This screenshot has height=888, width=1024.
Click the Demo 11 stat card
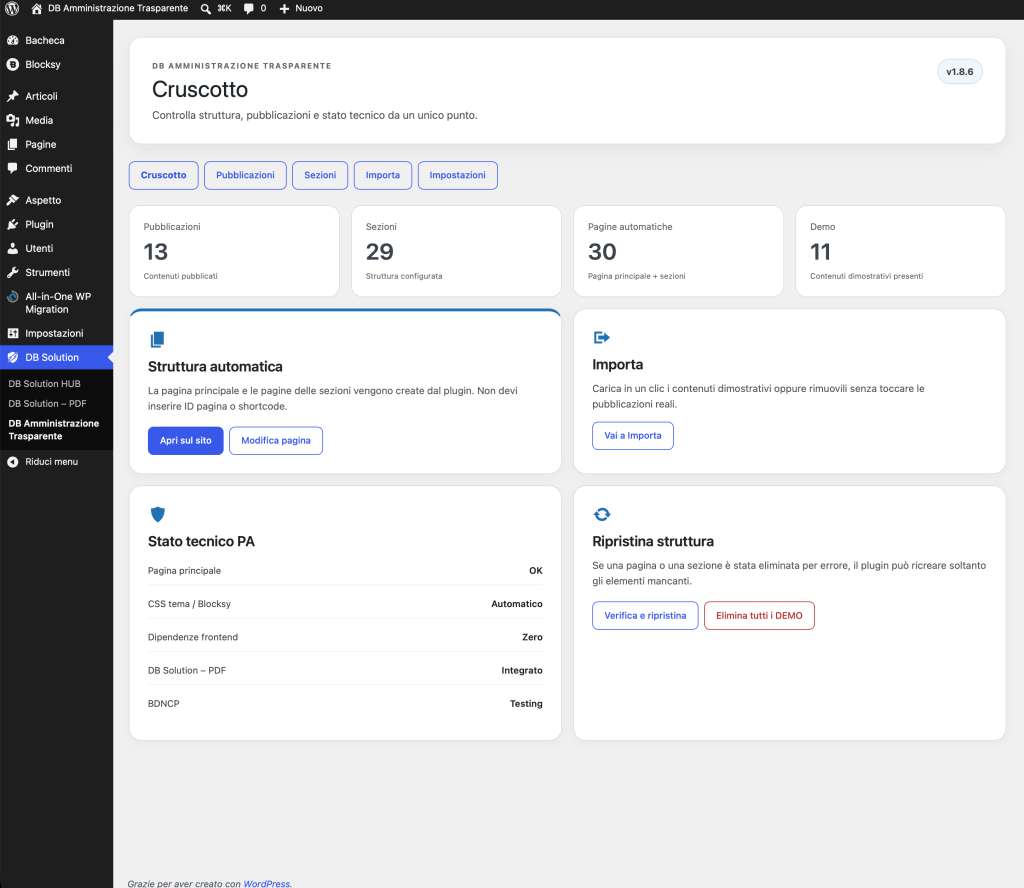point(901,251)
